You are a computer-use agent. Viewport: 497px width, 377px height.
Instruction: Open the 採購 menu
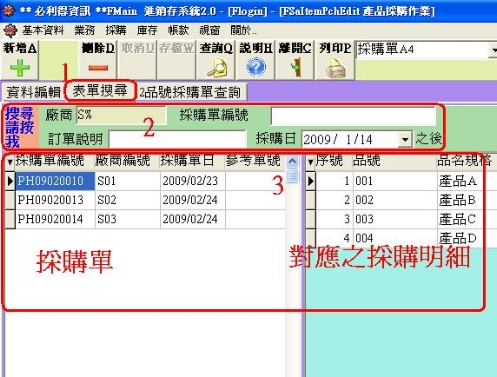tap(116, 31)
